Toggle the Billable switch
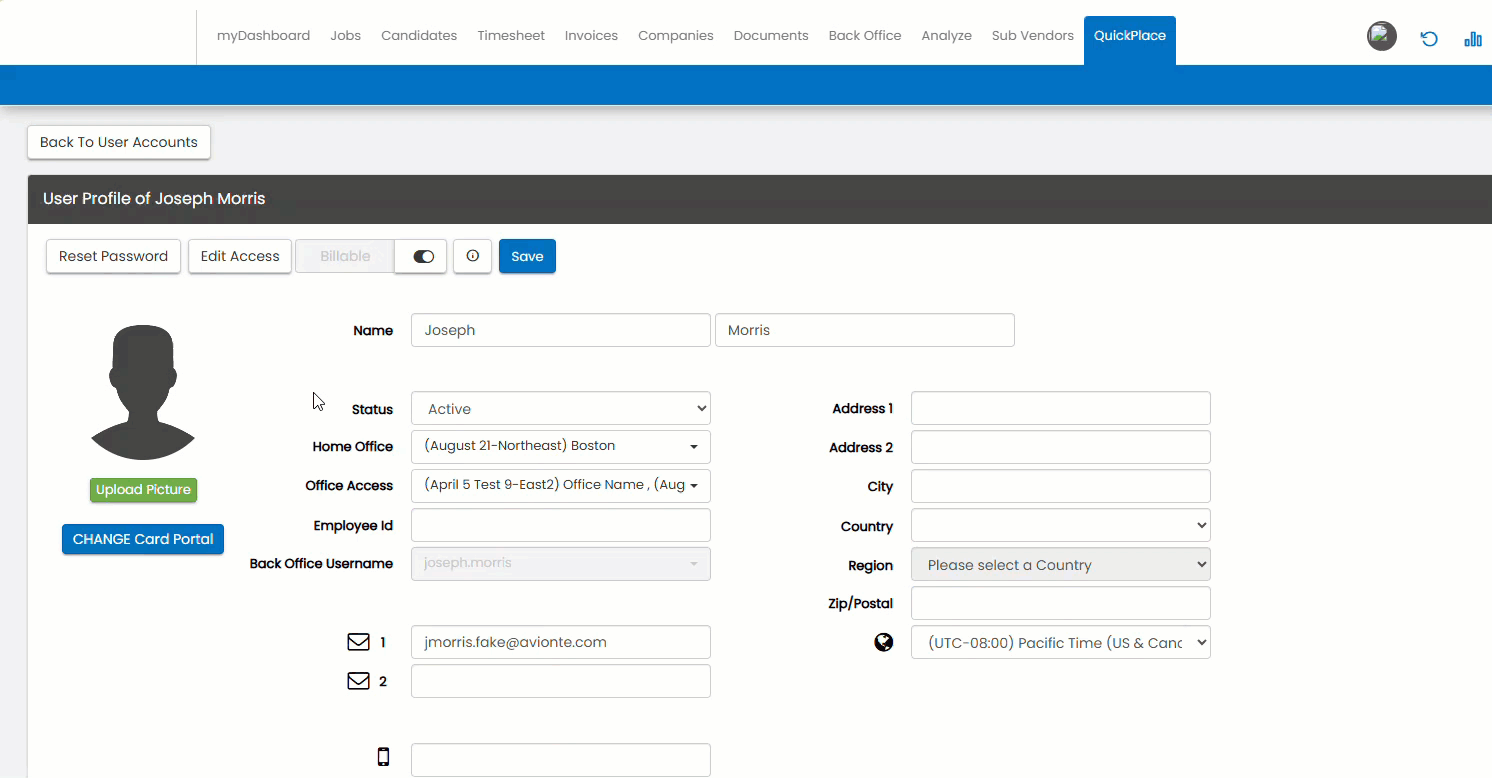Image resolution: width=1492 pixels, height=778 pixels. coord(422,256)
